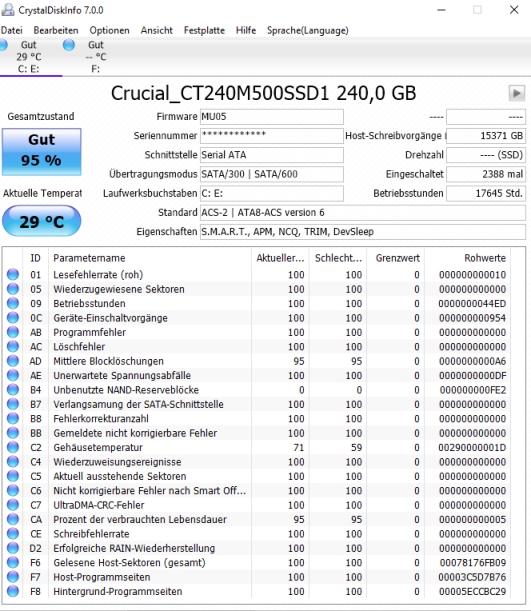Open the Sprache(Language) menu
This screenshot has width=531, height=611.
[x=307, y=30]
